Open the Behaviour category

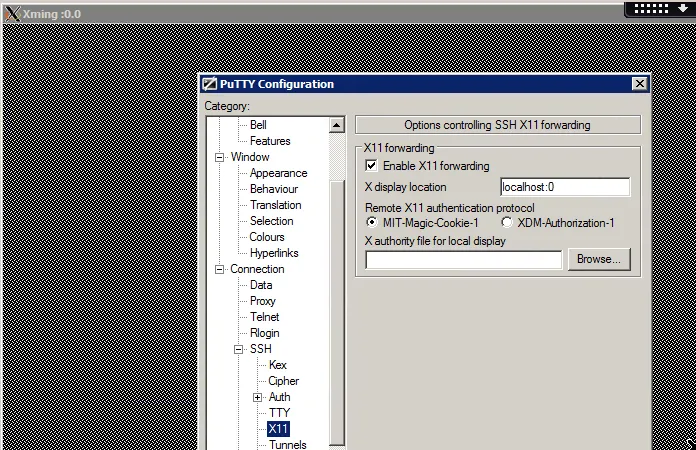[274, 189]
